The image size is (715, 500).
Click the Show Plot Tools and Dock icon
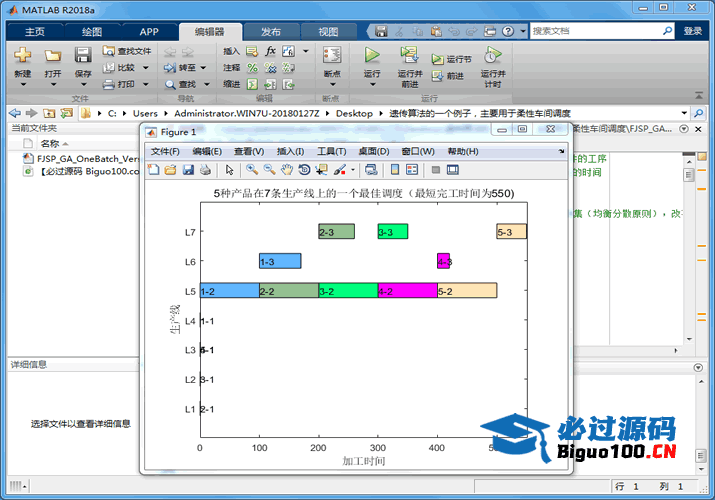pos(453,170)
